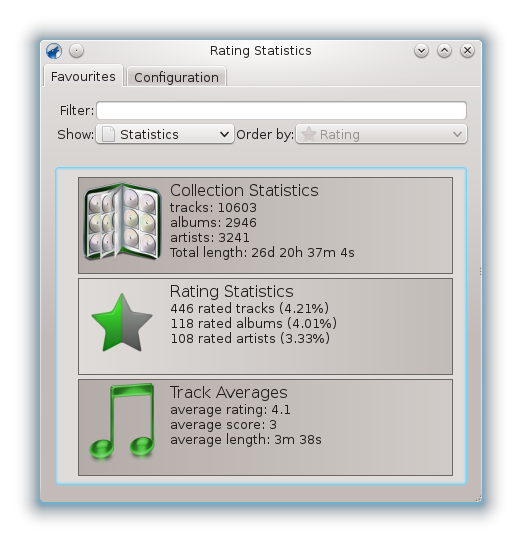The height and width of the screenshot is (542, 522).
Task: Click the document icon in Show combo box
Action: pyautogui.click(x=108, y=134)
